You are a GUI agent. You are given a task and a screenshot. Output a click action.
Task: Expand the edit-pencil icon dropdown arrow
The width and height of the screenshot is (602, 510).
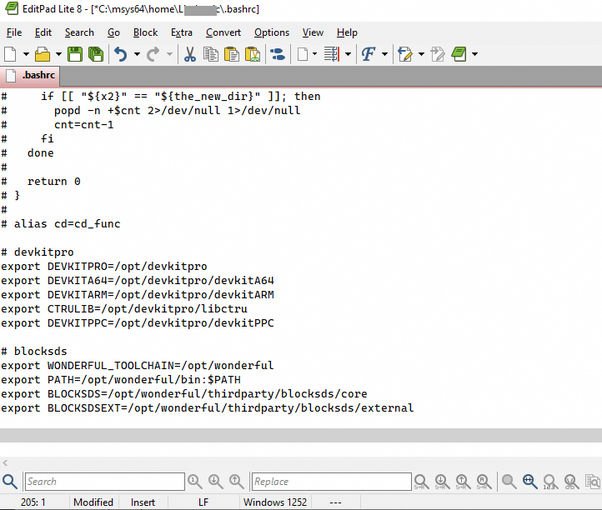tap(421, 54)
